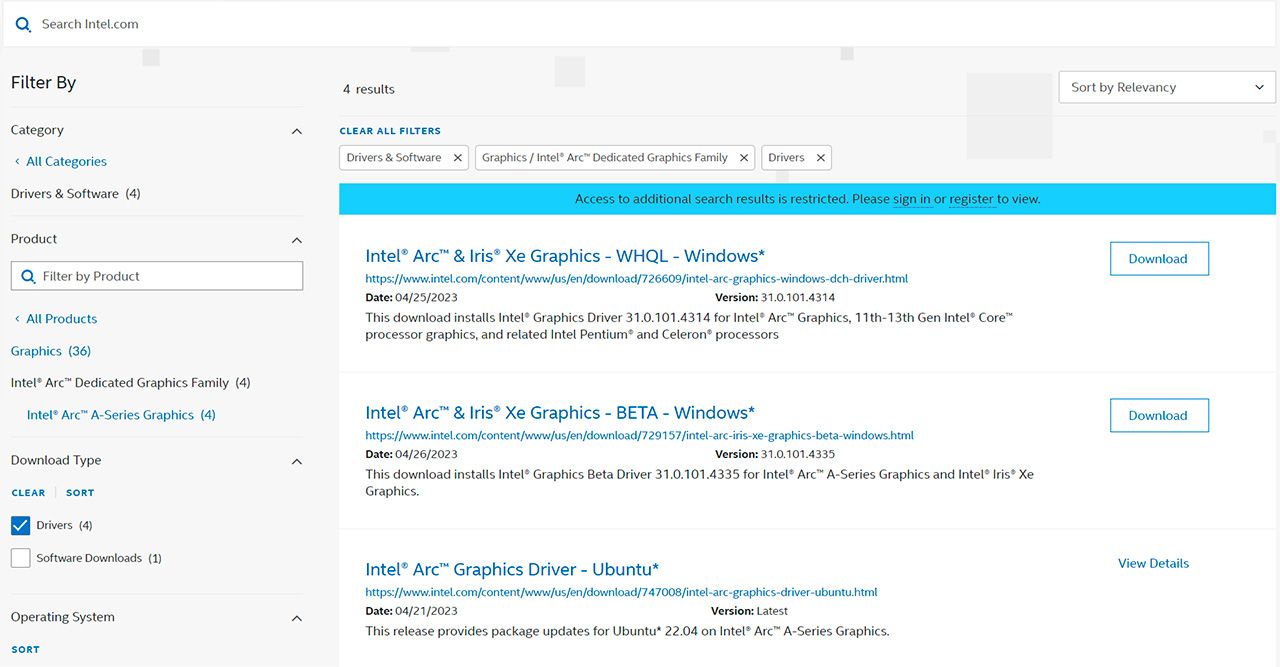The height and width of the screenshot is (667, 1280).
Task: Uncheck the Drivers checkbox
Action: click(21, 525)
